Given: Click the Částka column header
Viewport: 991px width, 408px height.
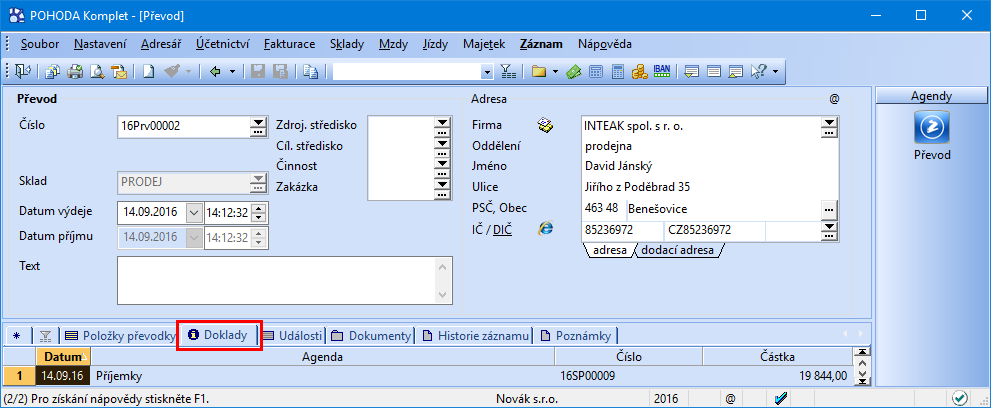Looking at the screenshot, I should point(777,356).
